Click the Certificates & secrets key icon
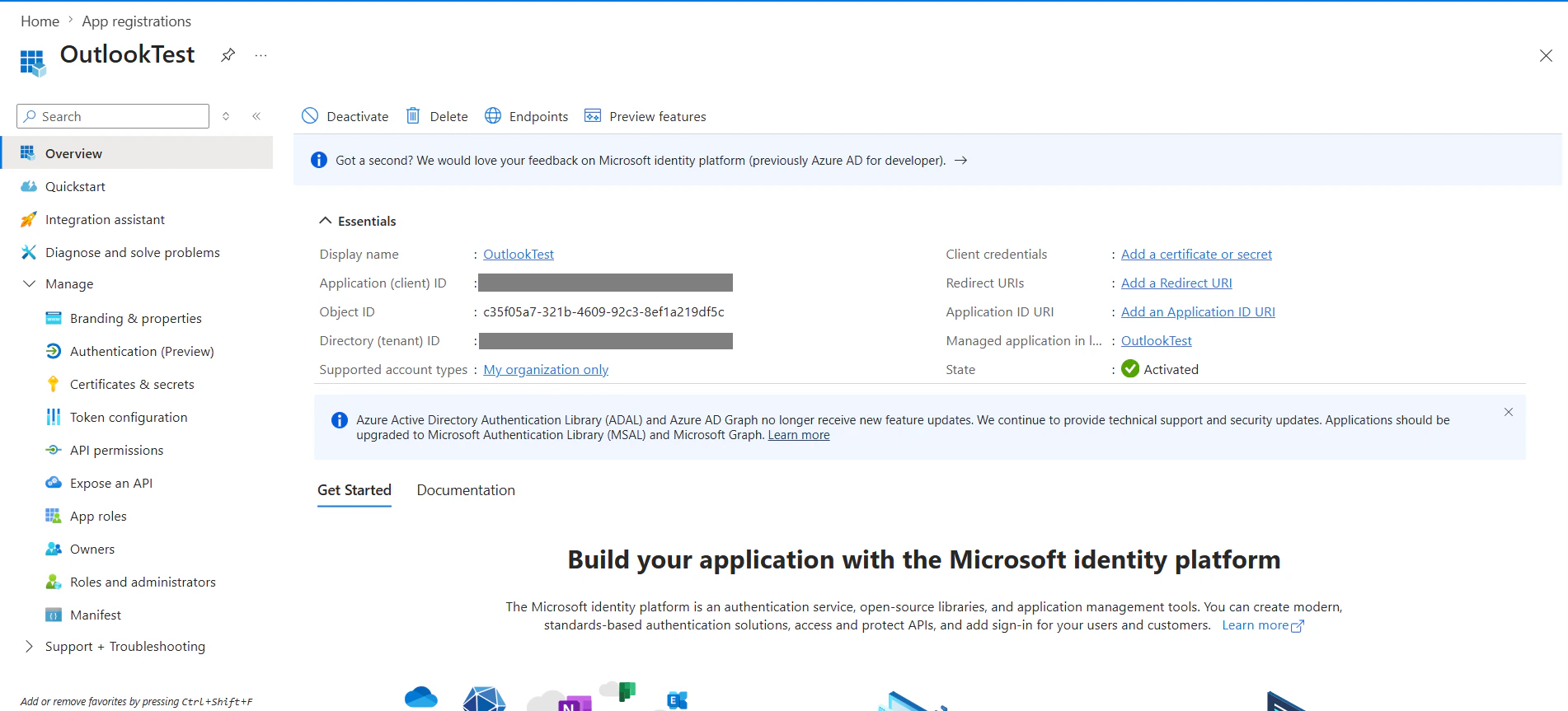Viewport: 1568px width, 711px height. [x=54, y=384]
